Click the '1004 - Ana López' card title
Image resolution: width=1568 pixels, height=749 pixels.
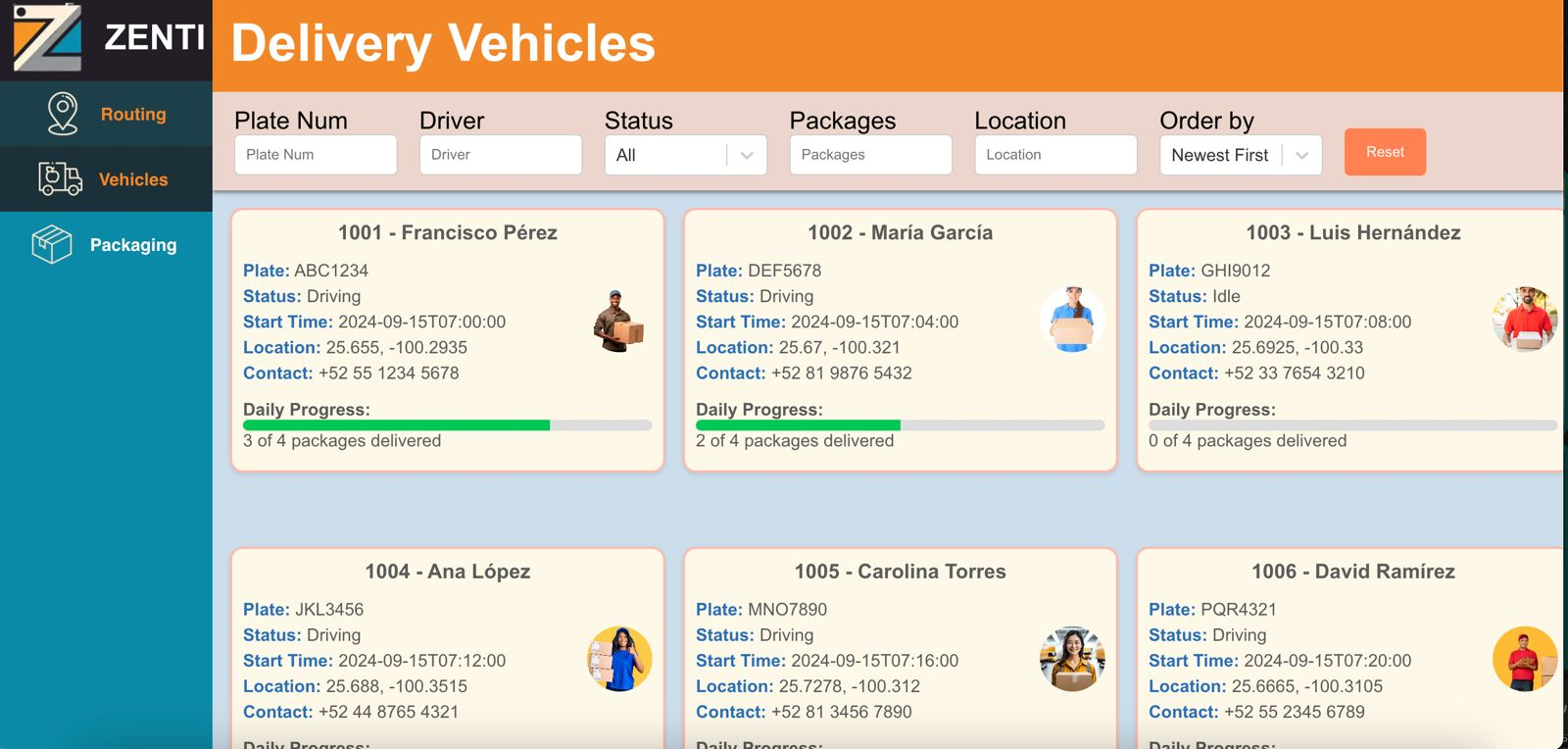[448, 572]
